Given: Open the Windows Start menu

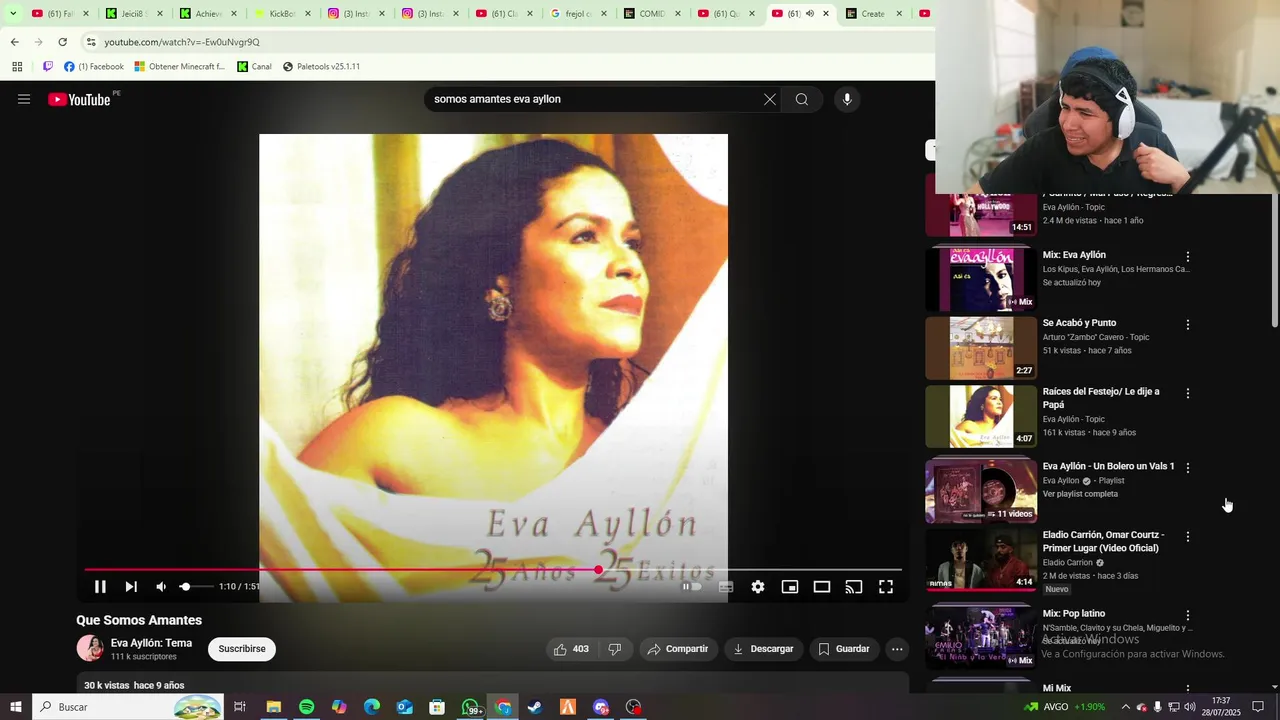Looking at the screenshot, I should click(15, 707).
